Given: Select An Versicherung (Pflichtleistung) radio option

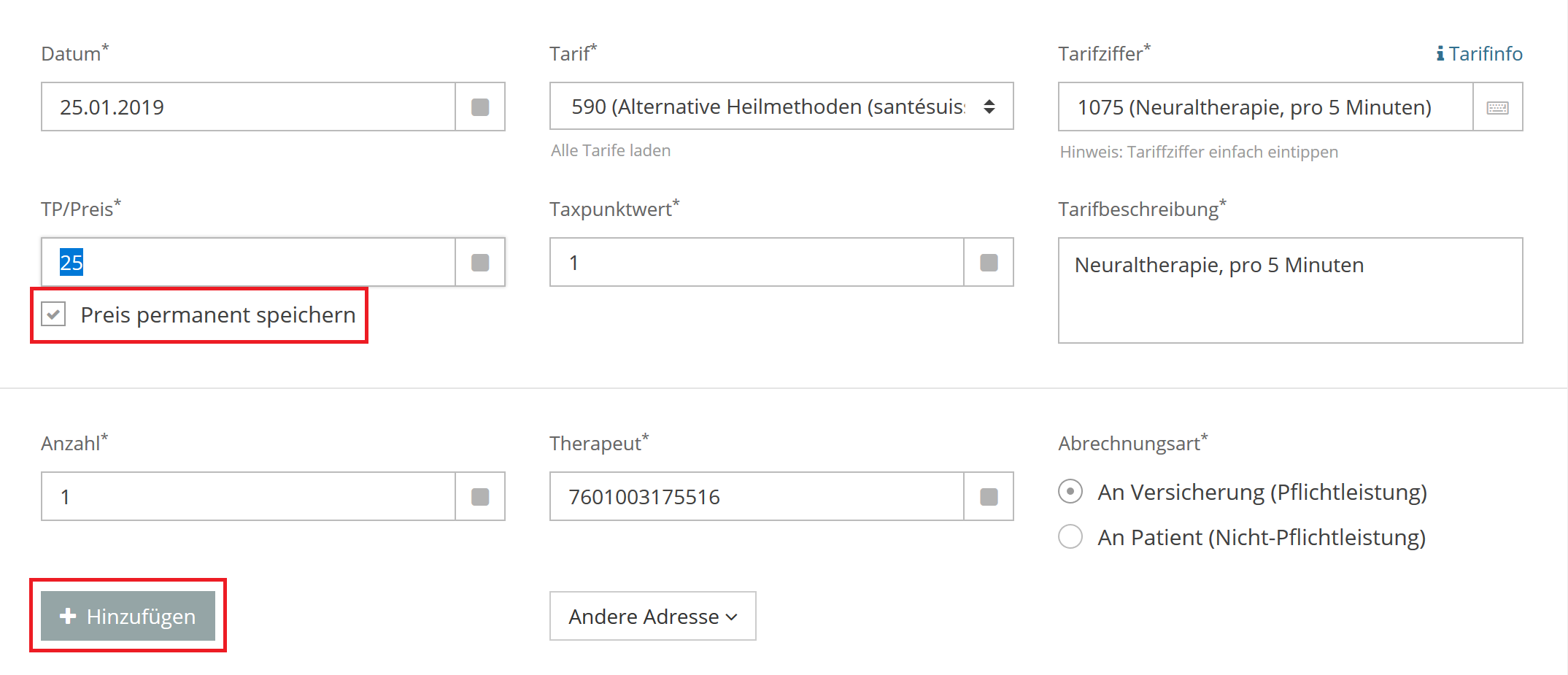Looking at the screenshot, I should tap(1070, 491).
